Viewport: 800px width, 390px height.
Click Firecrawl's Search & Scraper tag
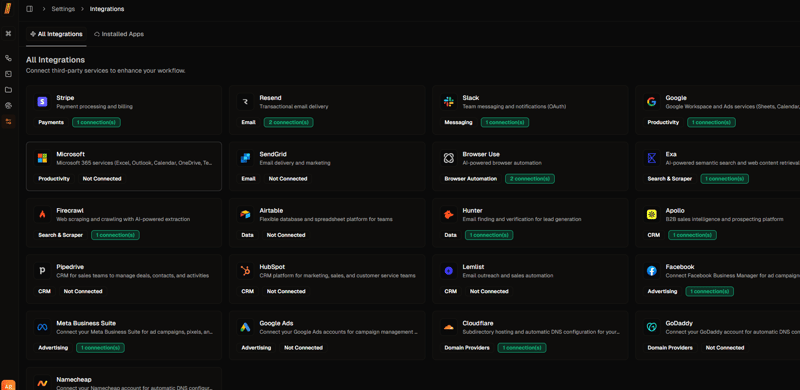[60, 235]
